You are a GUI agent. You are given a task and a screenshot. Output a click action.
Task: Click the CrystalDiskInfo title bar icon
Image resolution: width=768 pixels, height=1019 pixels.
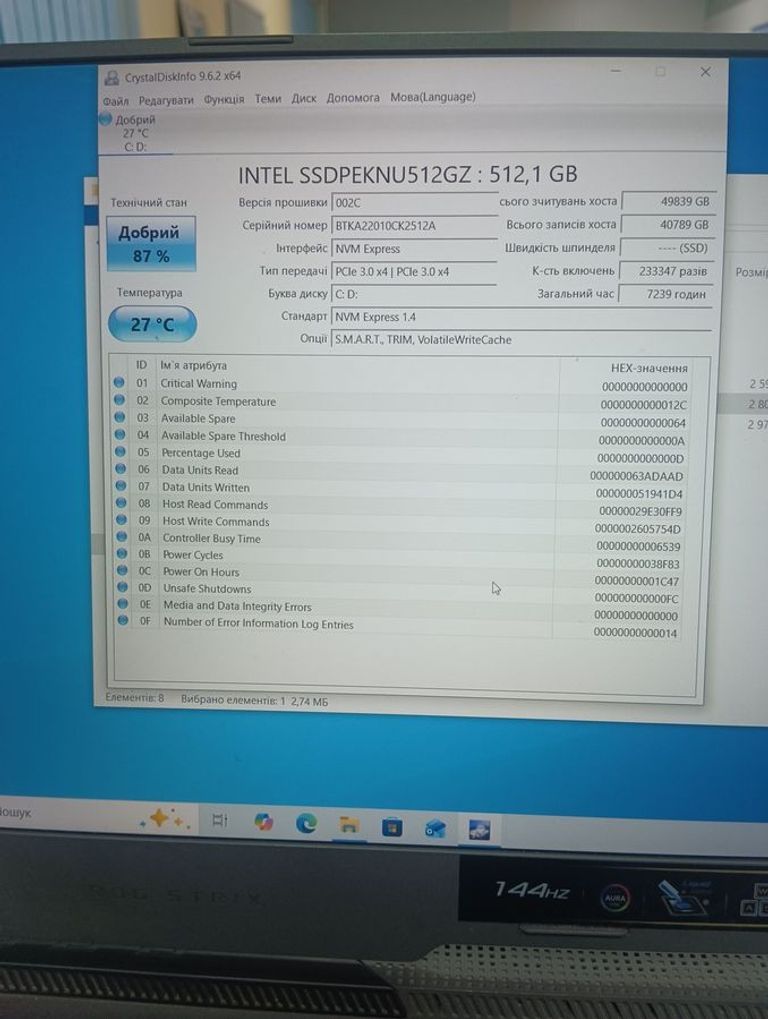coord(111,76)
